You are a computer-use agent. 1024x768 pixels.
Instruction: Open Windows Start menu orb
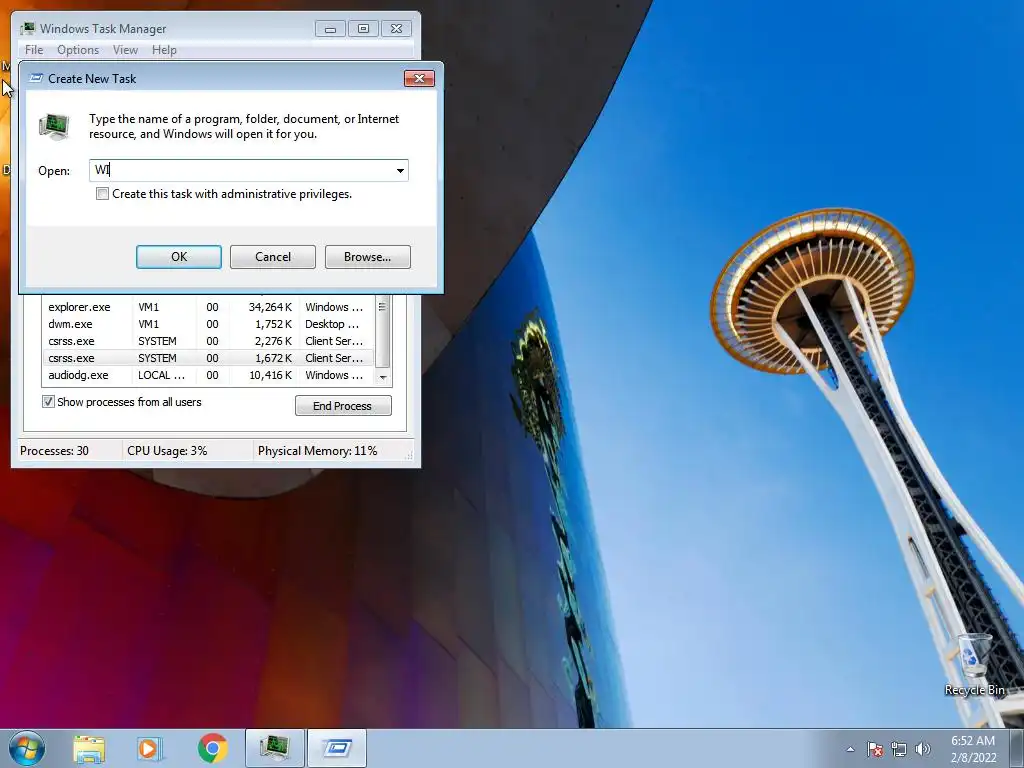27,748
